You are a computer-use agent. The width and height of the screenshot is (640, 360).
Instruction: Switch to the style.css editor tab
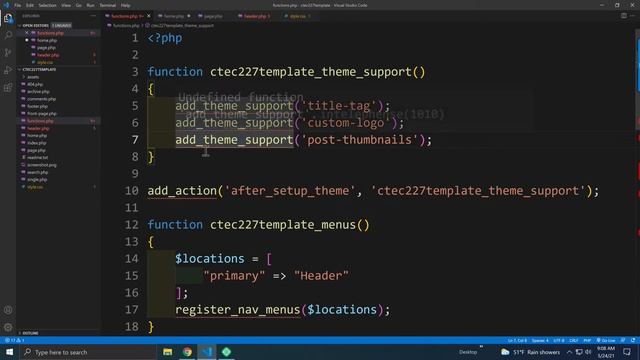(x=298, y=16)
